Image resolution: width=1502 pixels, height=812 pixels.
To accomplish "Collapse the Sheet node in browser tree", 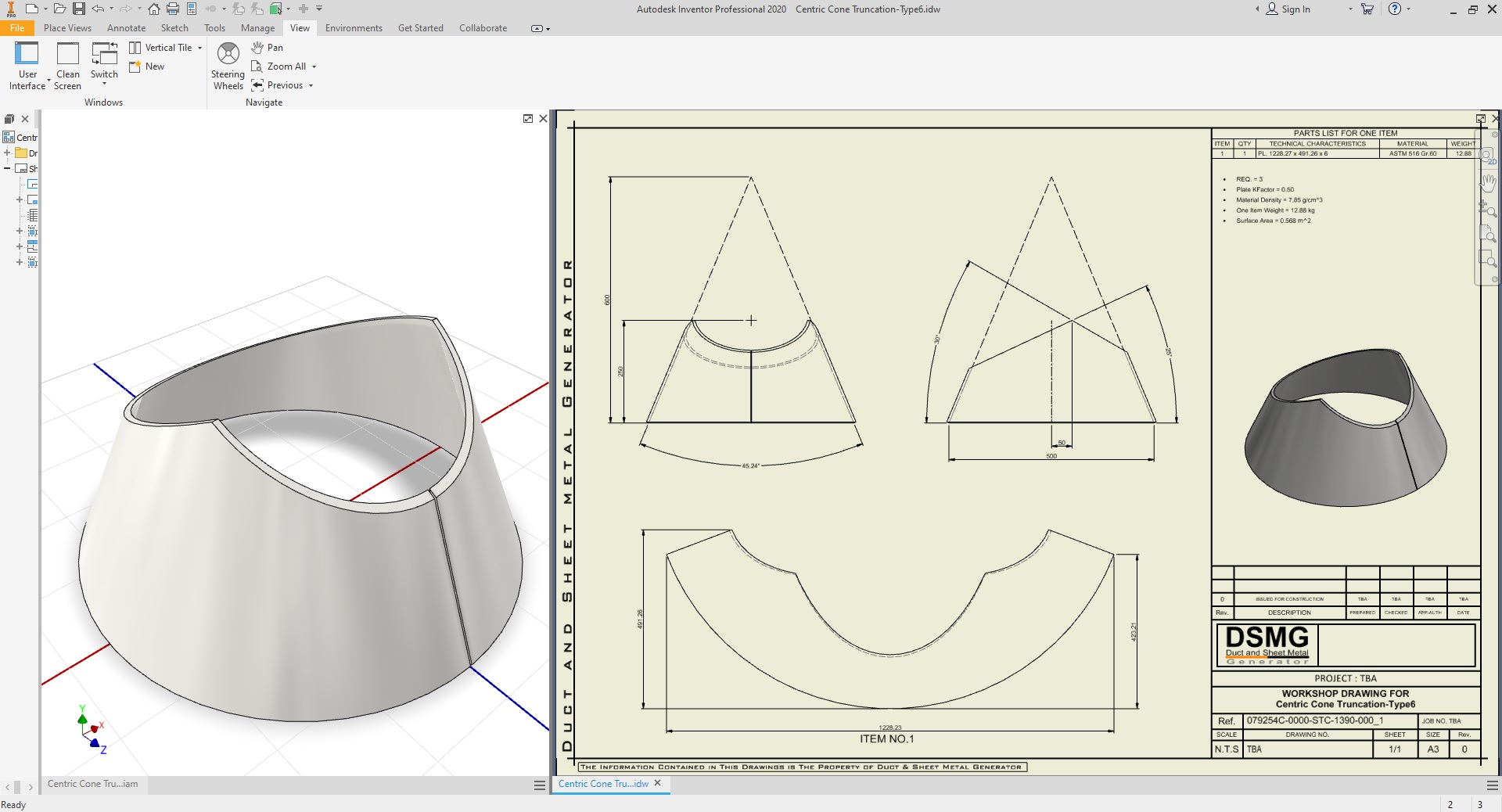I will tap(7, 168).
